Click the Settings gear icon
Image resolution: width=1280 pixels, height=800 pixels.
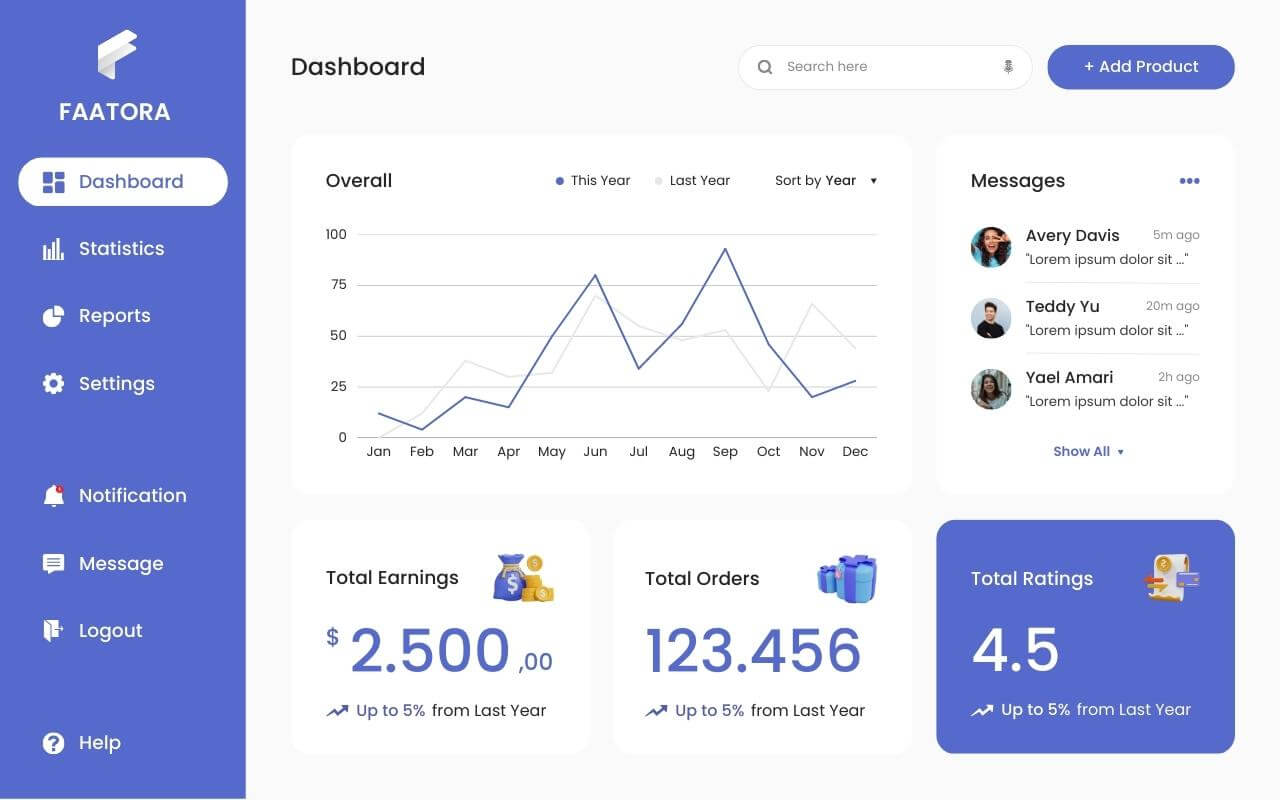[x=54, y=384]
